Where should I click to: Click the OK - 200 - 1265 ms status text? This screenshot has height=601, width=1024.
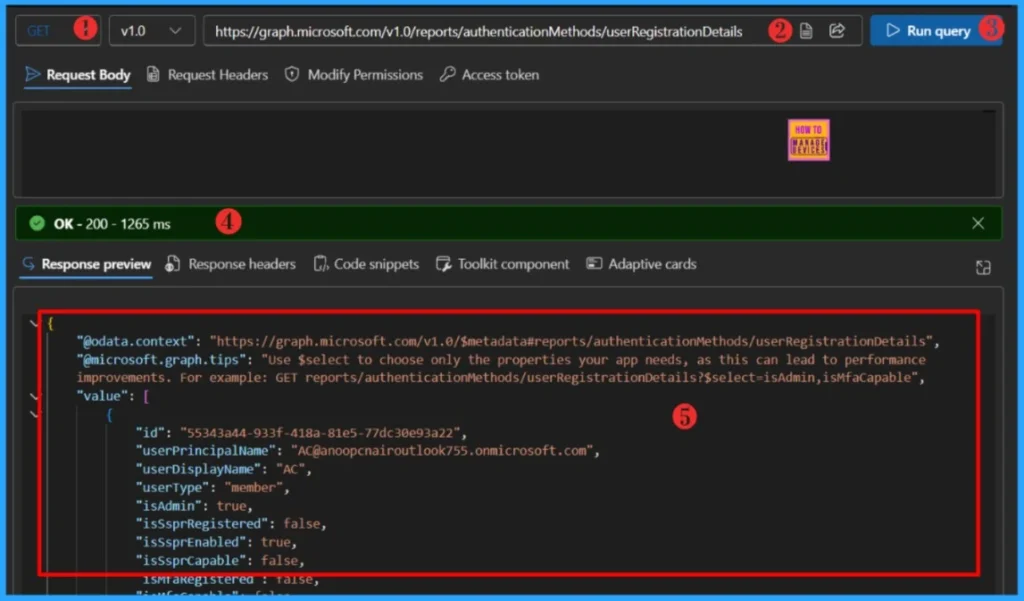112,224
